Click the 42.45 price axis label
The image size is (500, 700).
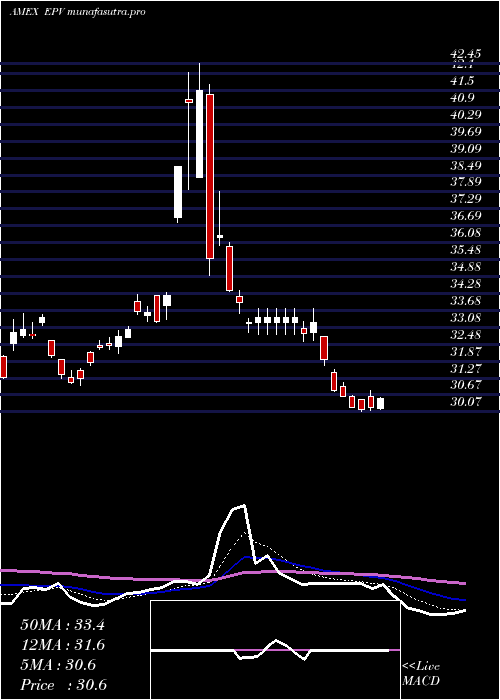(466, 54)
